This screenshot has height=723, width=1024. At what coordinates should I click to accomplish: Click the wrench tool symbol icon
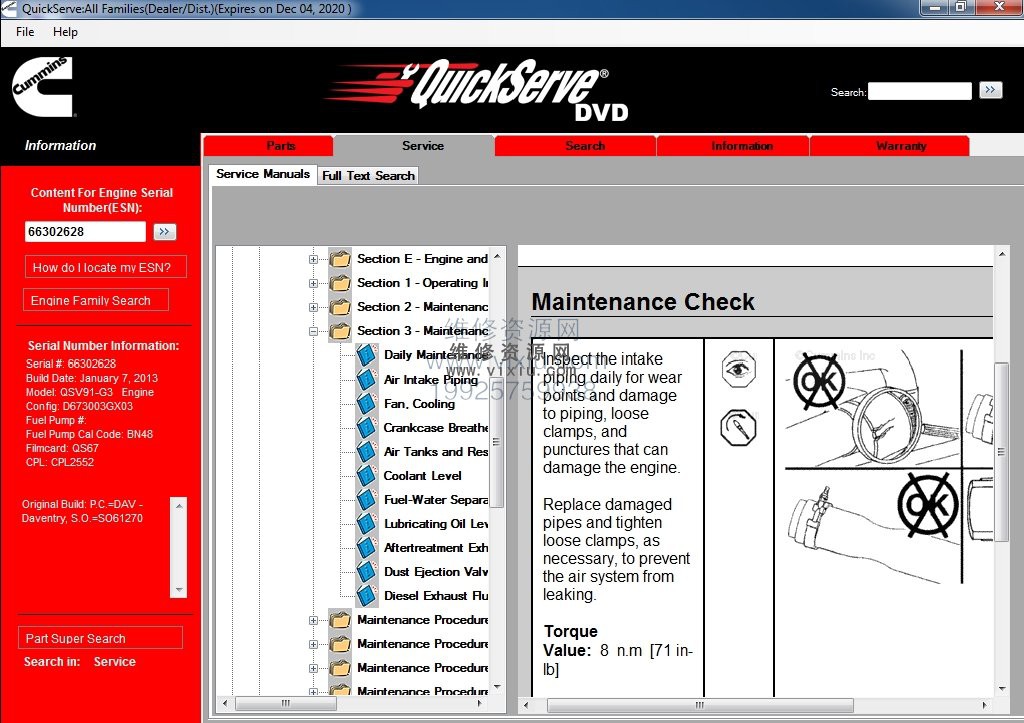click(x=739, y=428)
